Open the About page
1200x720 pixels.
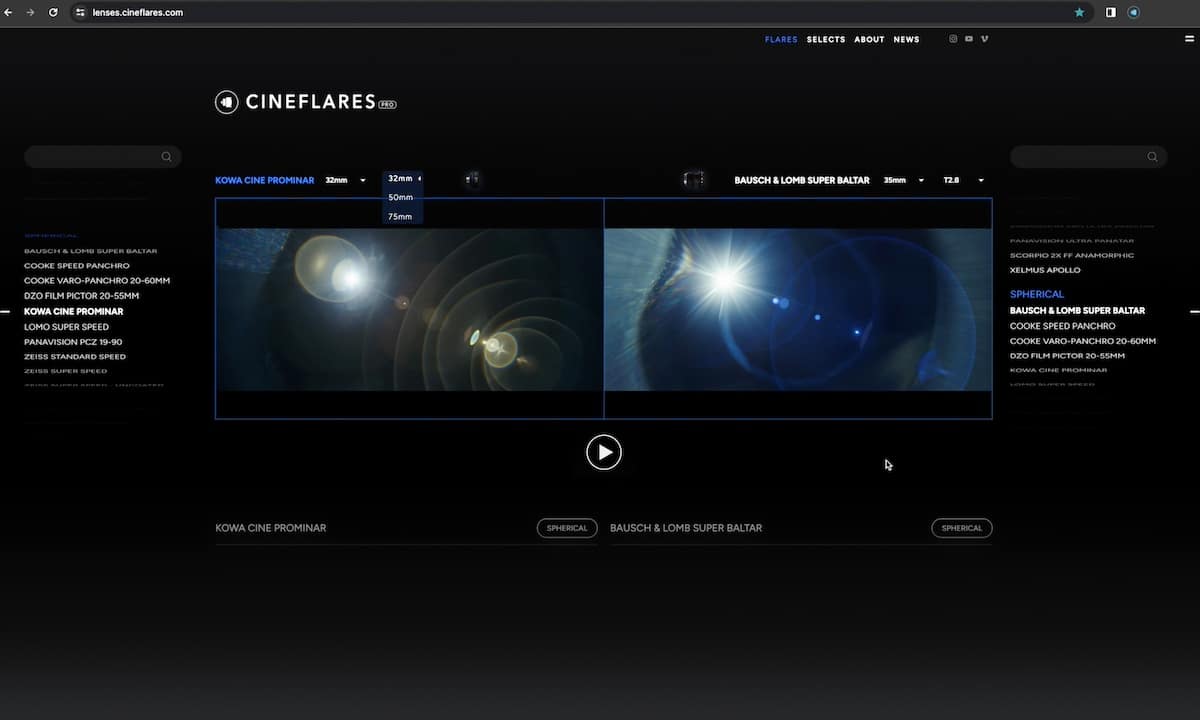[x=869, y=40]
